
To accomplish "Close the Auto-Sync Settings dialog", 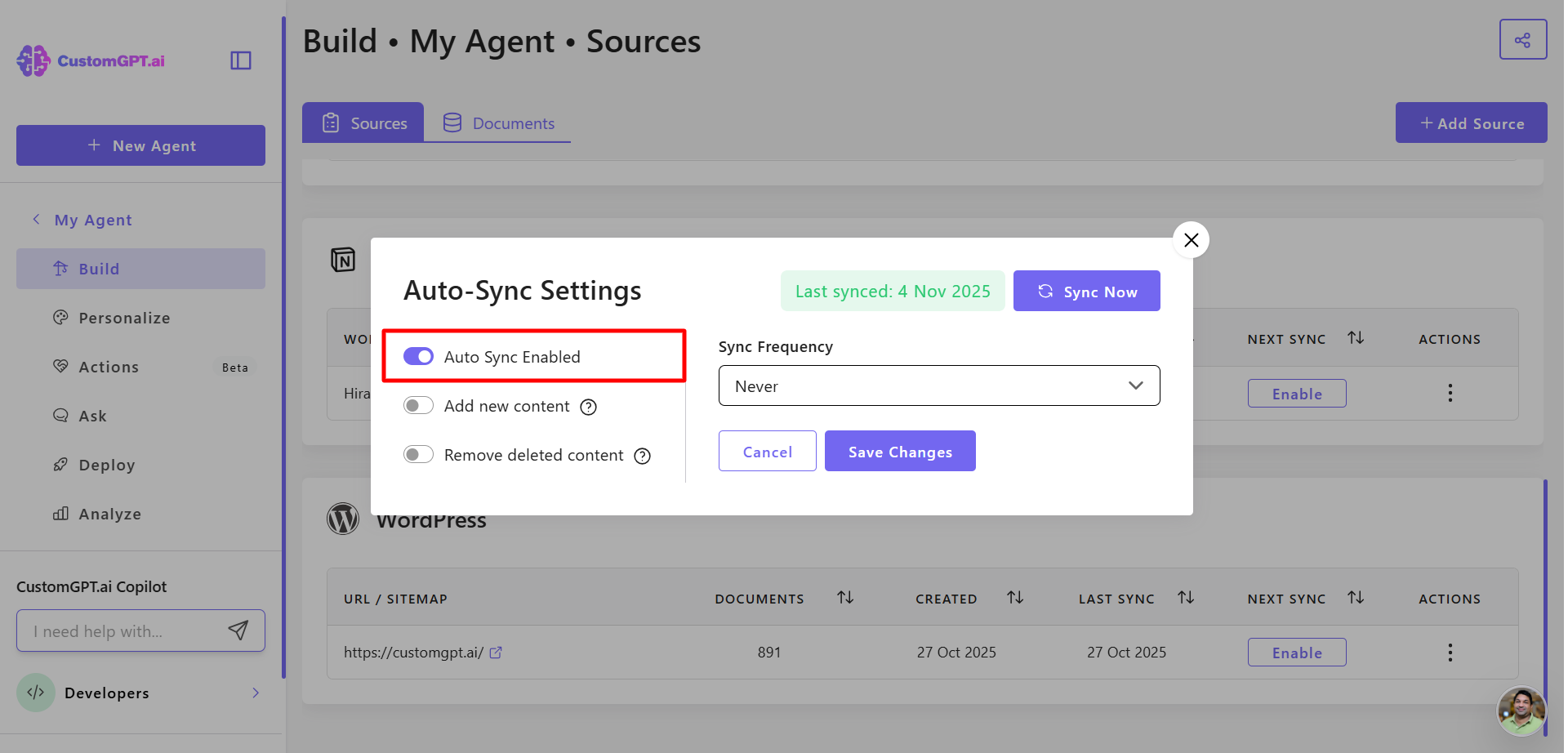I will coord(1191,240).
